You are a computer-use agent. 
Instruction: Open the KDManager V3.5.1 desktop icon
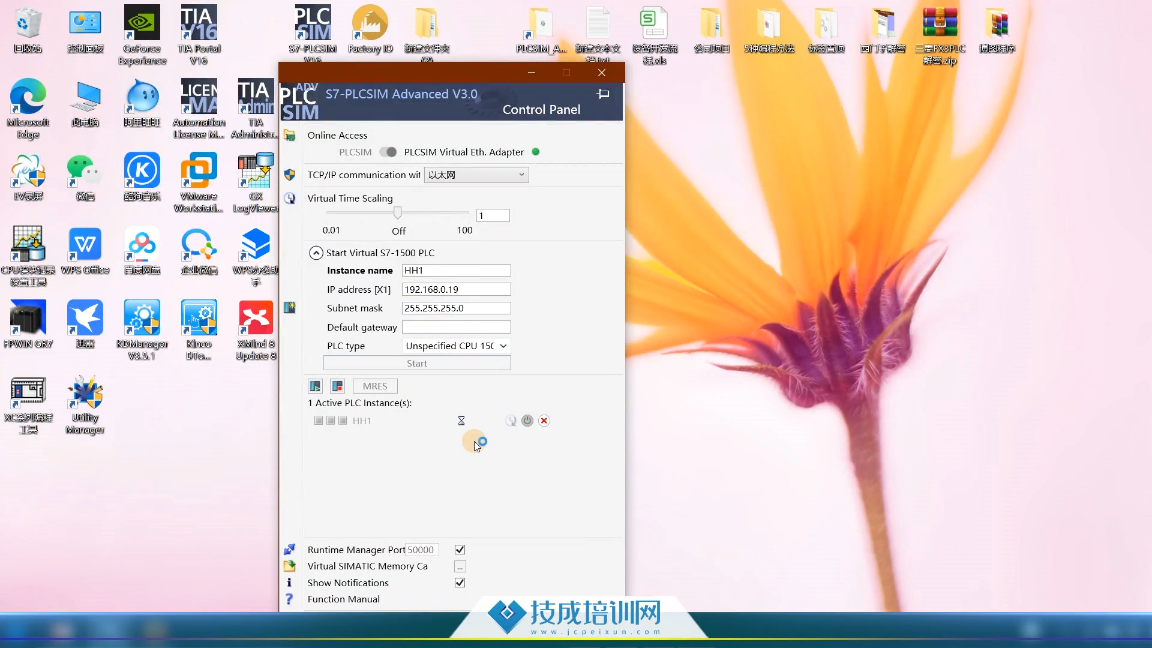pyautogui.click(x=142, y=329)
